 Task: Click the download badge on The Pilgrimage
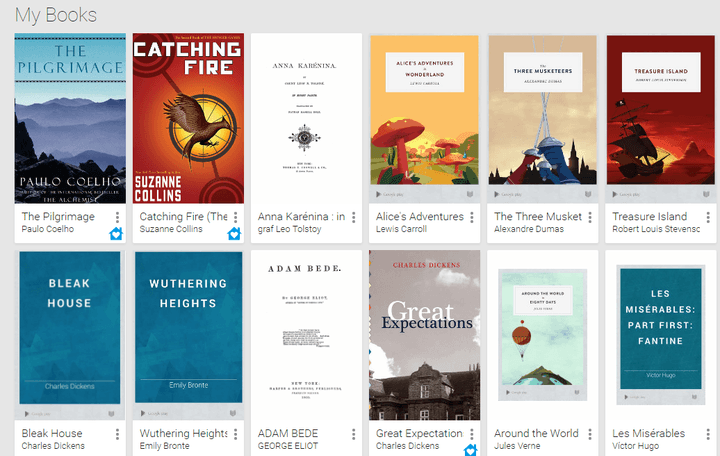point(116,233)
